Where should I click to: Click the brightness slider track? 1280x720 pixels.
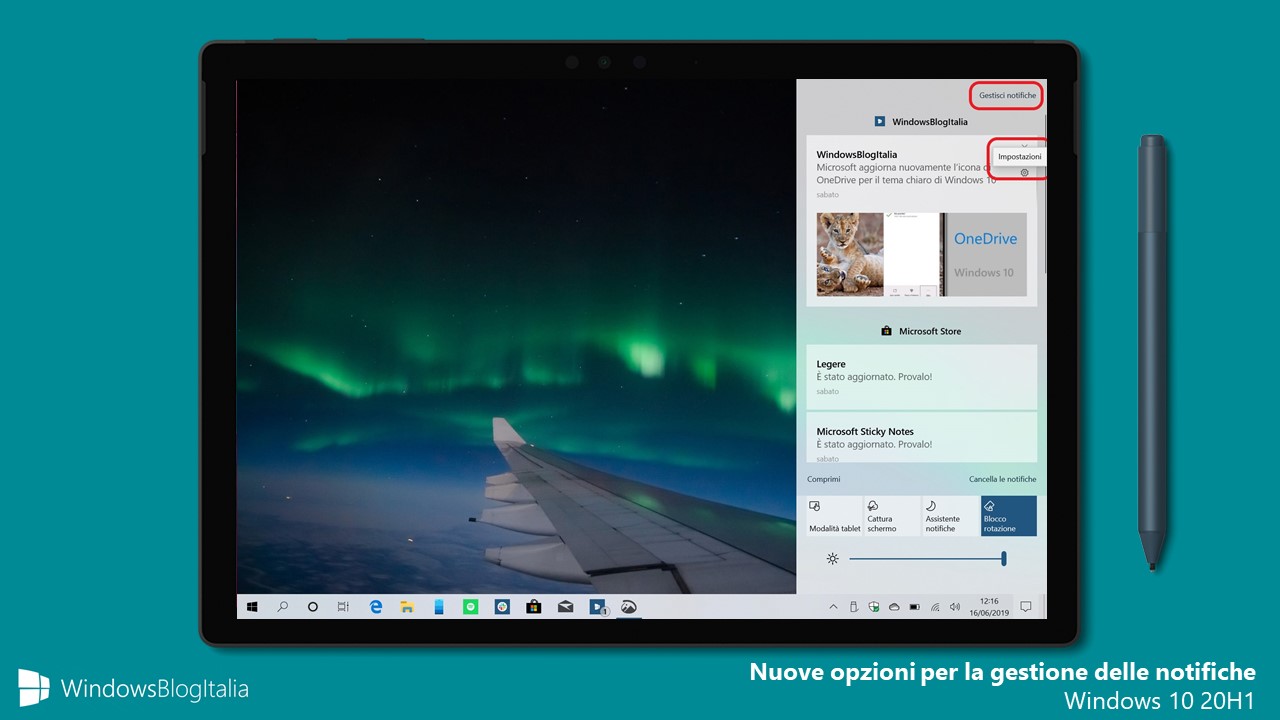click(x=926, y=558)
